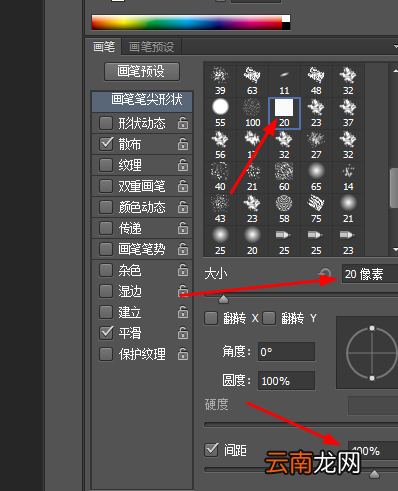This screenshot has width=398, height=491.
Task: Click the lock icon beside 保护纹理
Action: pos(183,354)
